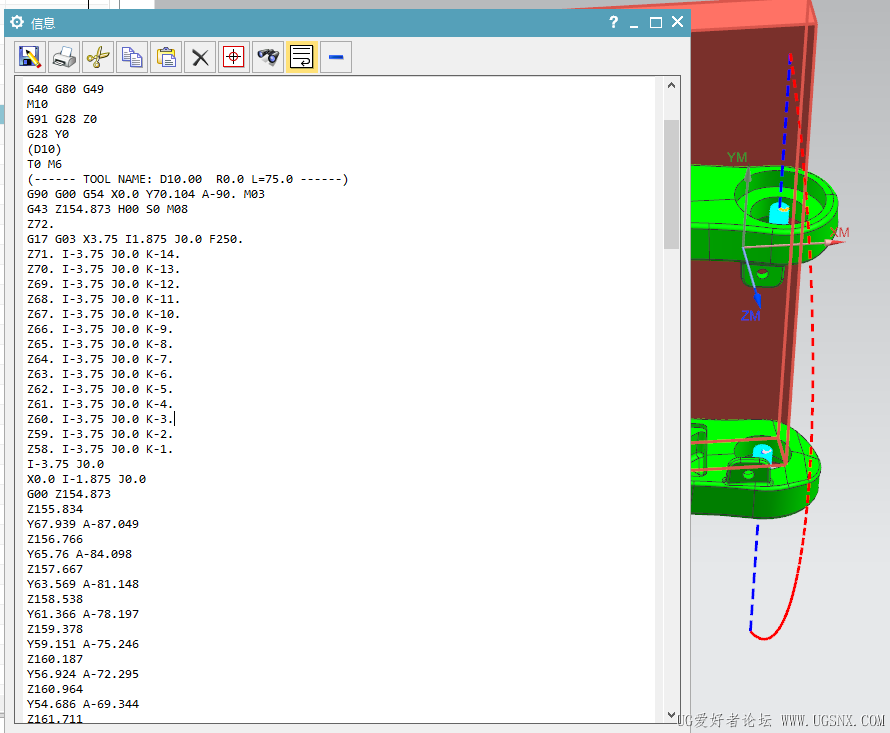Image resolution: width=890 pixels, height=733 pixels.
Task: Click the Save As icon in toolbar
Action: click(30, 57)
